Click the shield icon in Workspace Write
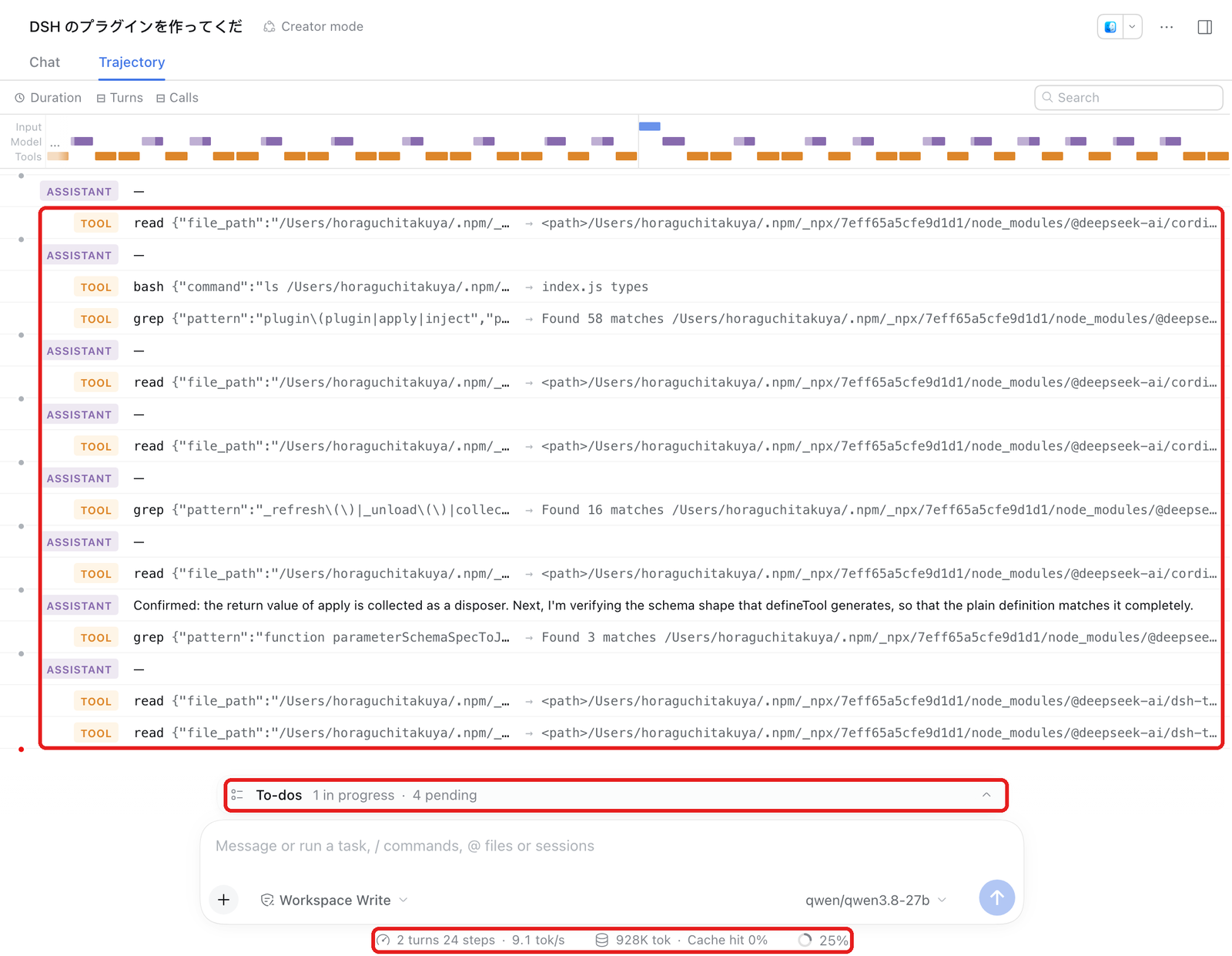Image resolution: width=1232 pixels, height=956 pixels. click(x=267, y=900)
